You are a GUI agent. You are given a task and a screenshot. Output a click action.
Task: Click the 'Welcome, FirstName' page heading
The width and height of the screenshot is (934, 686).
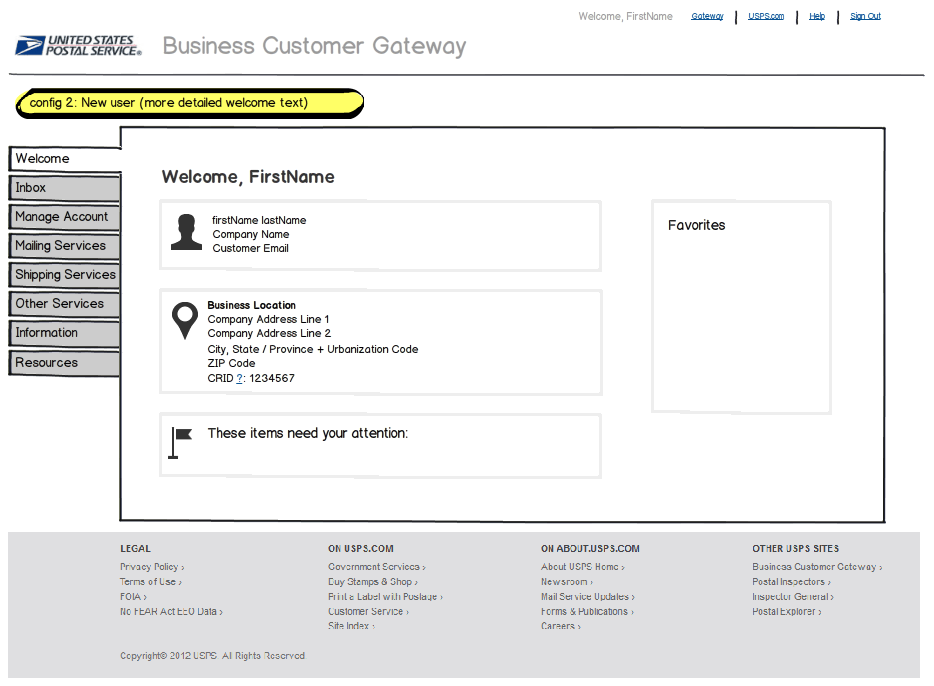pos(248,177)
